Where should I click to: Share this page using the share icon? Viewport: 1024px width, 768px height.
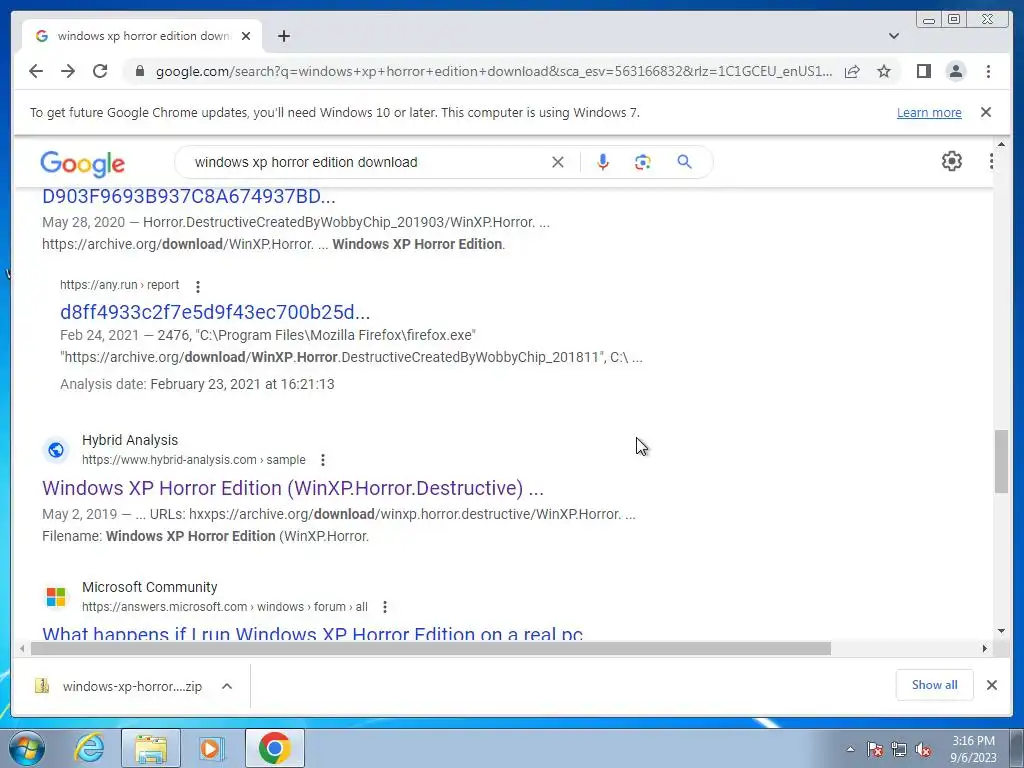coord(852,71)
